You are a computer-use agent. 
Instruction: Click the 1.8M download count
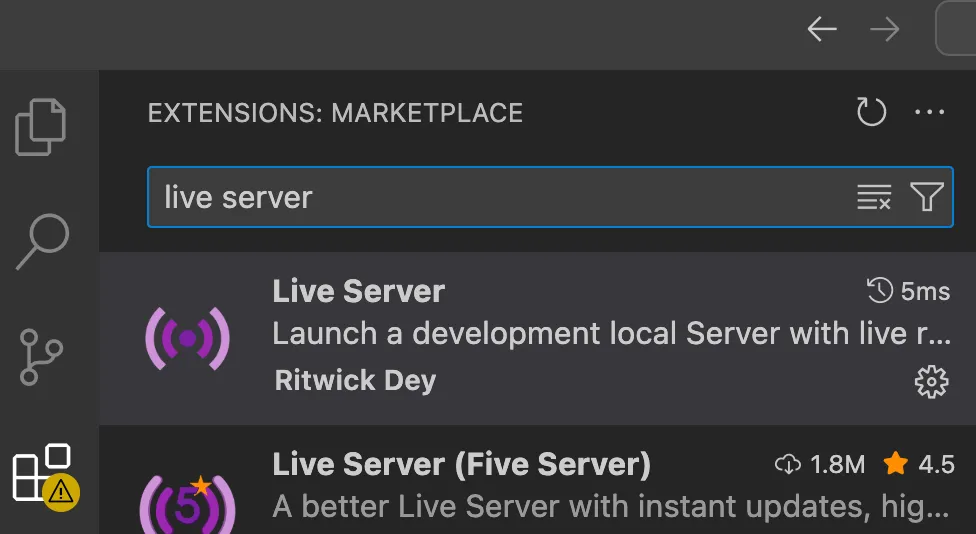pos(820,464)
